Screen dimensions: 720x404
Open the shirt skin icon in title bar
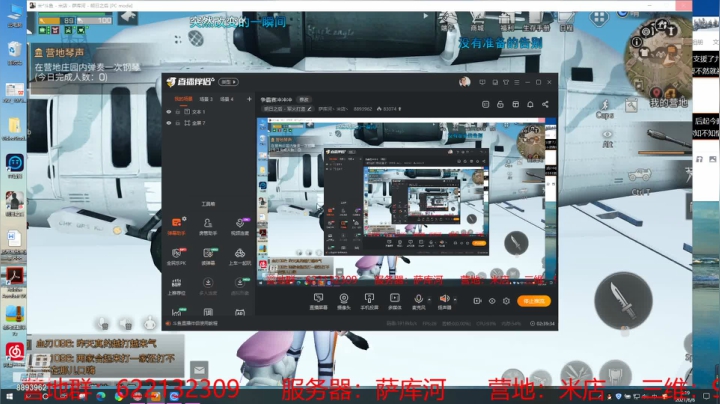(506, 83)
